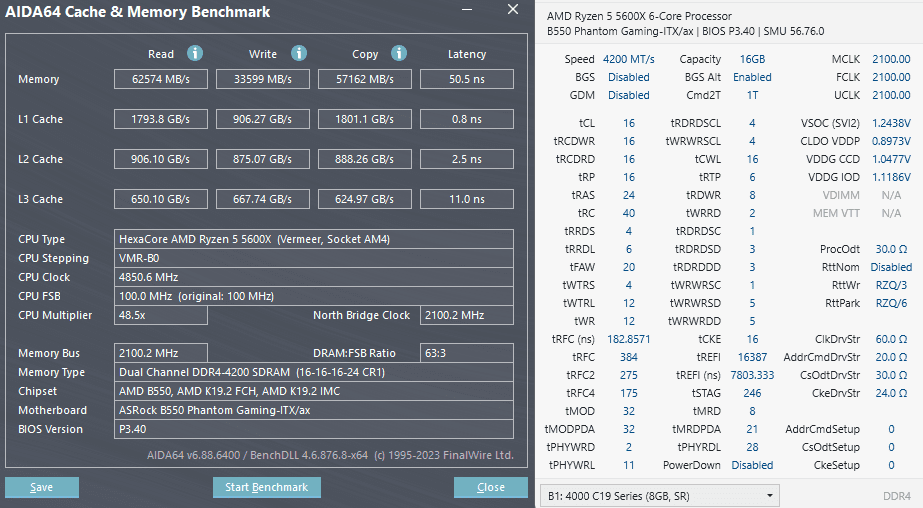Select the Memory Read 62574 MB/s field

161,79
